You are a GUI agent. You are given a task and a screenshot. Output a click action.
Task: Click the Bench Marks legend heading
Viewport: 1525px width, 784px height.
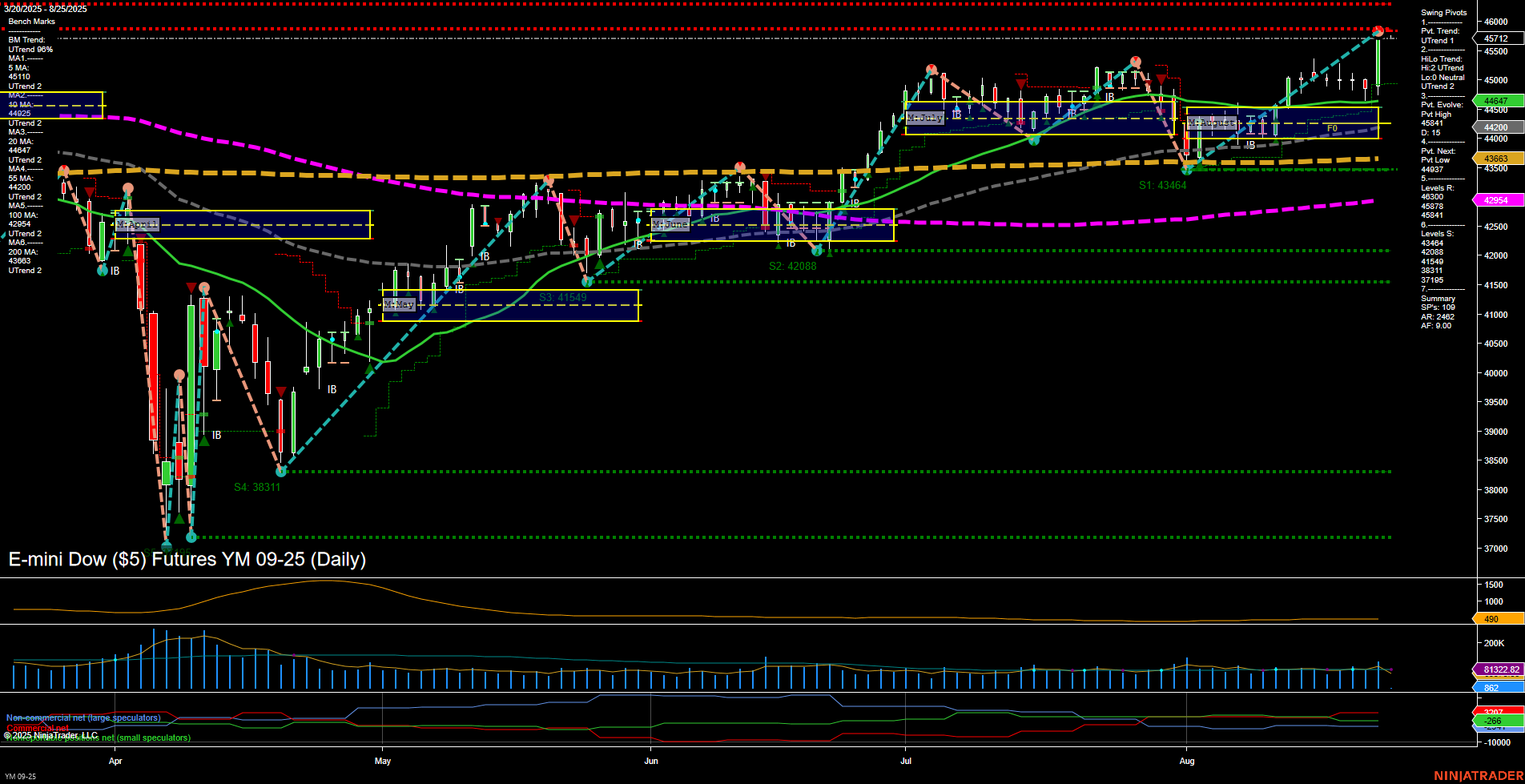30,21
